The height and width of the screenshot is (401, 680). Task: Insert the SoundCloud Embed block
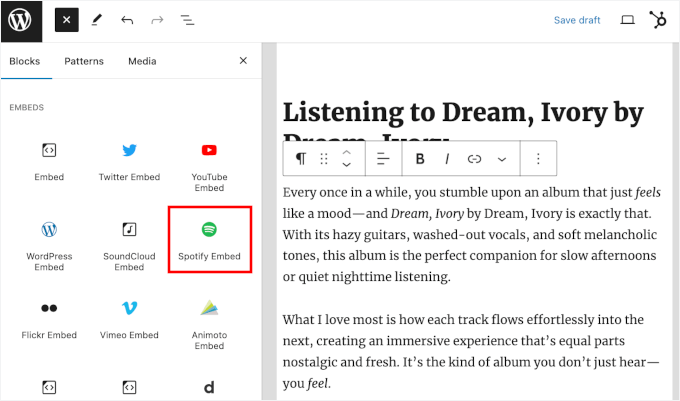tap(129, 239)
